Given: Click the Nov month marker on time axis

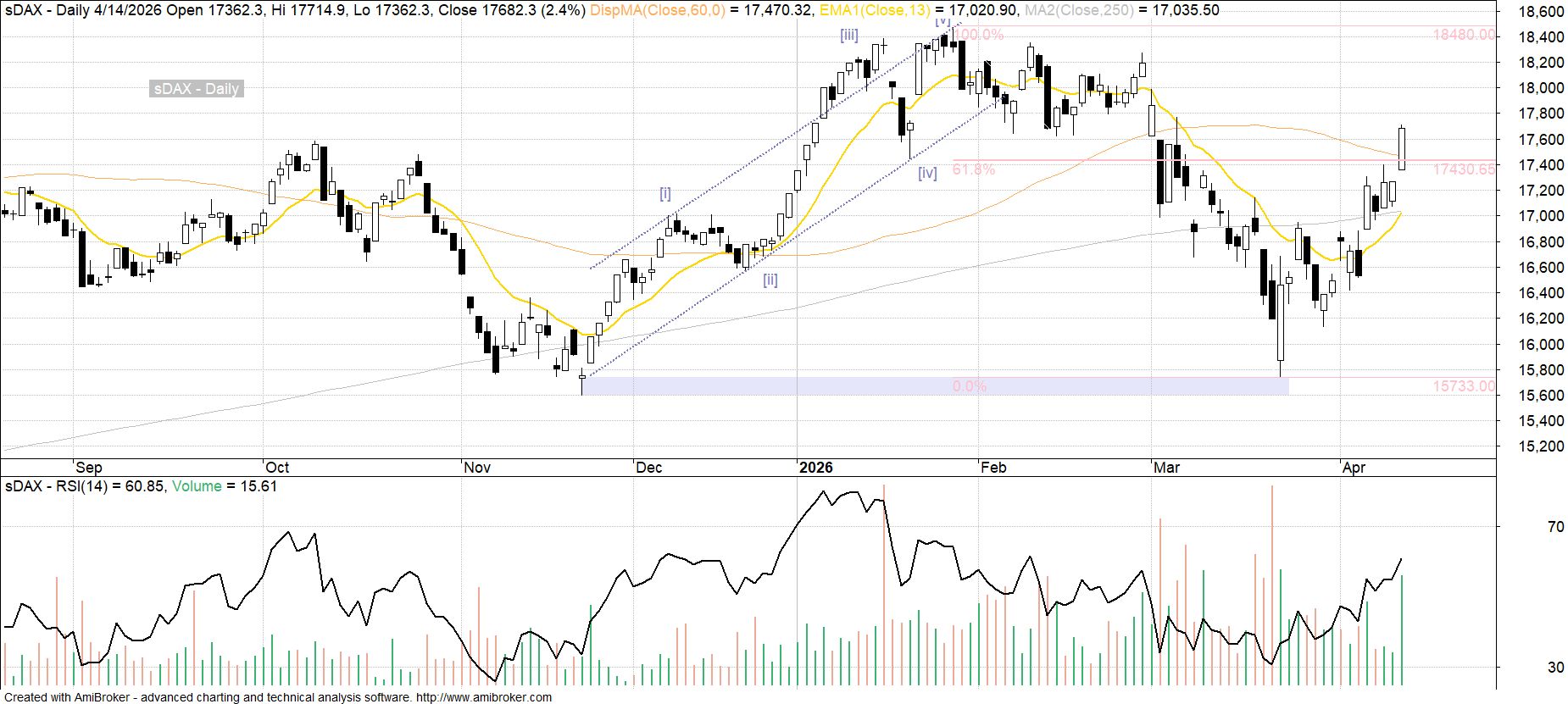Looking at the screenshot, I should (477, 468).
